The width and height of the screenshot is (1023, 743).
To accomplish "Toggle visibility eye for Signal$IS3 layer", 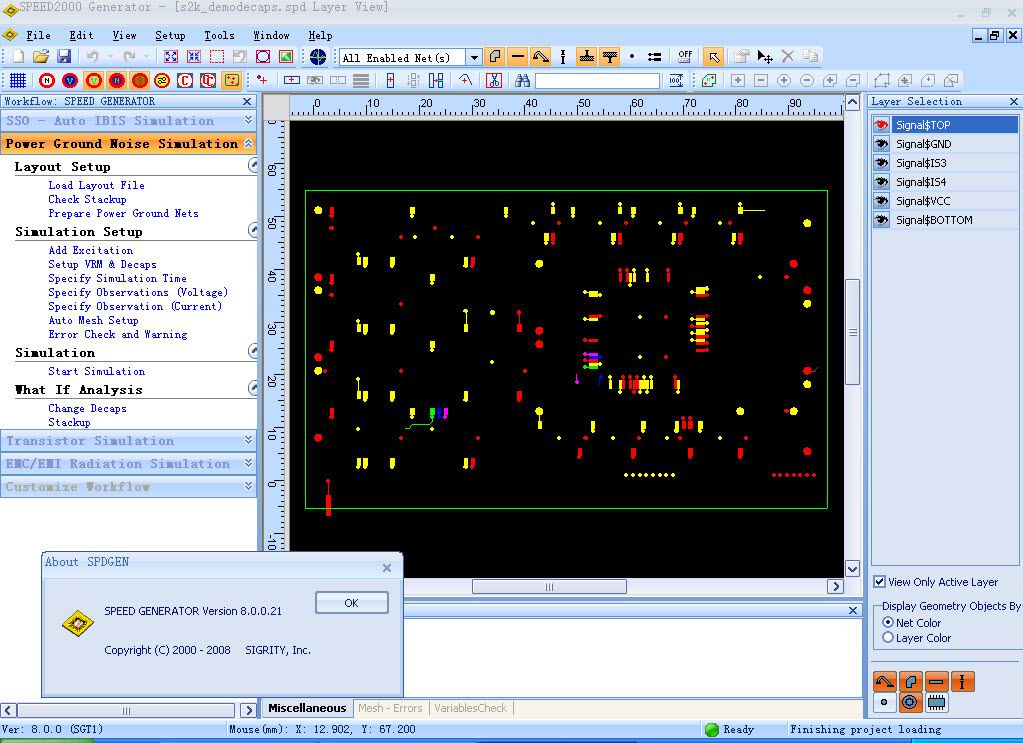I will [x=882, y=162].
